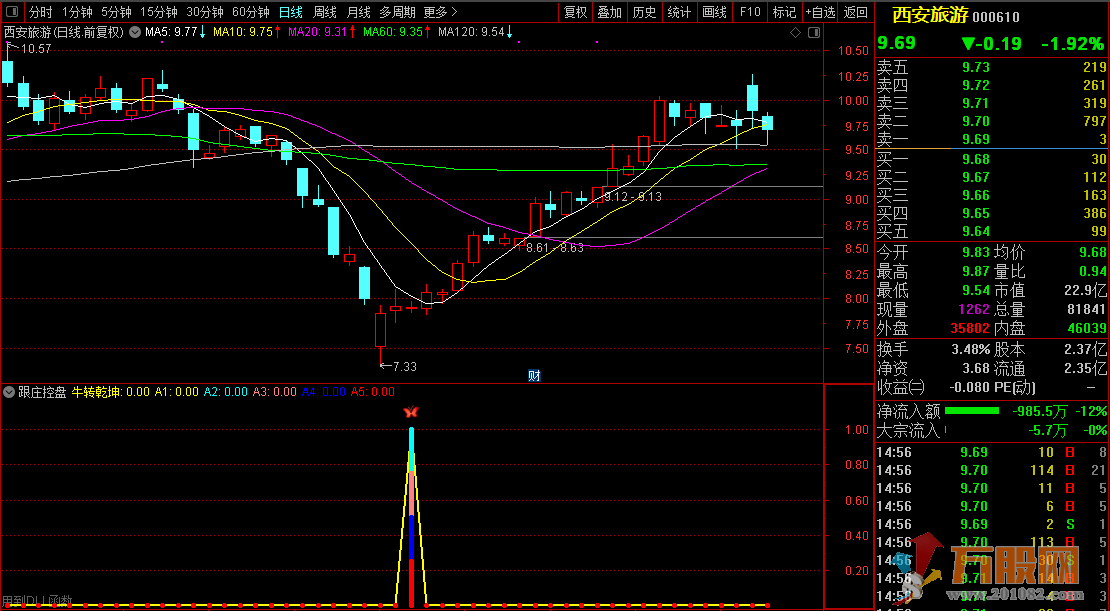
Task: Click the 换手 3.48% value
Action: tap(971, 349)
